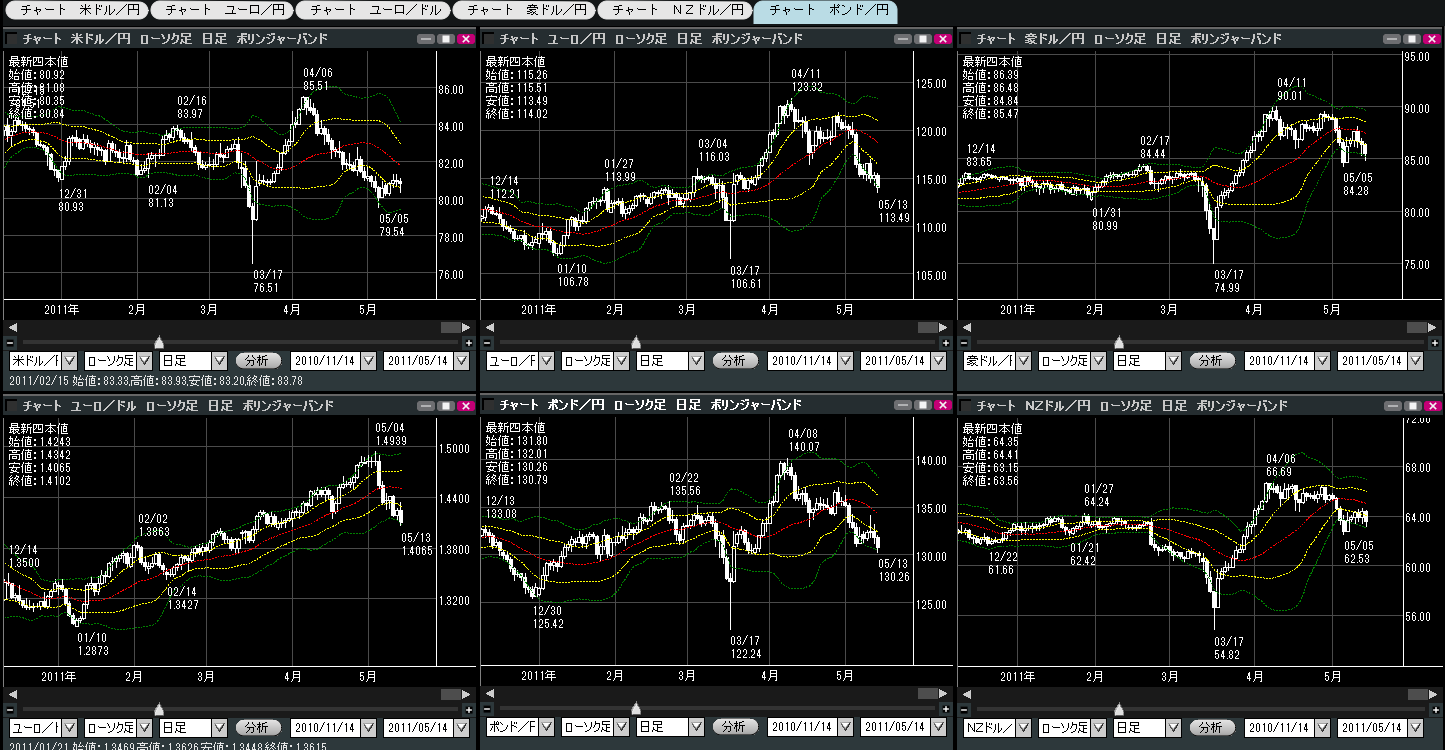This screenshot has width=1445, height=750.
Task: Click the right scroll arrow in ポンド/円 chart
Action: point(945,694)
